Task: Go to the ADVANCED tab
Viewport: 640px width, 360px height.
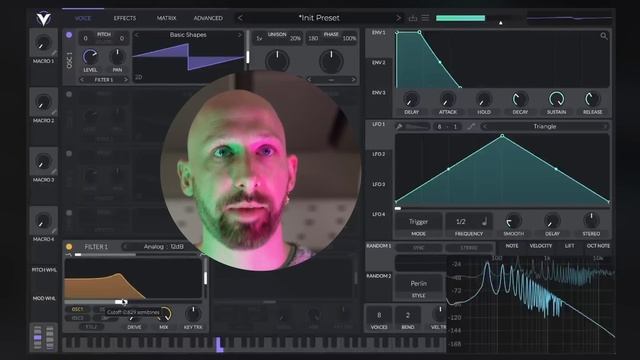Action: (208, 18)
